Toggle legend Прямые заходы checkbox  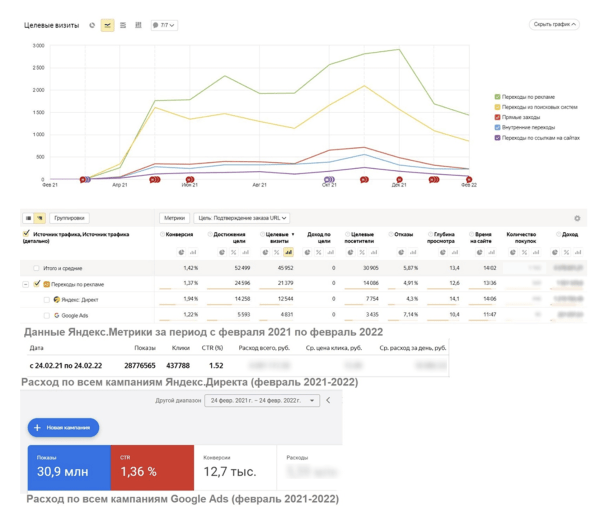tap(497, 117)
